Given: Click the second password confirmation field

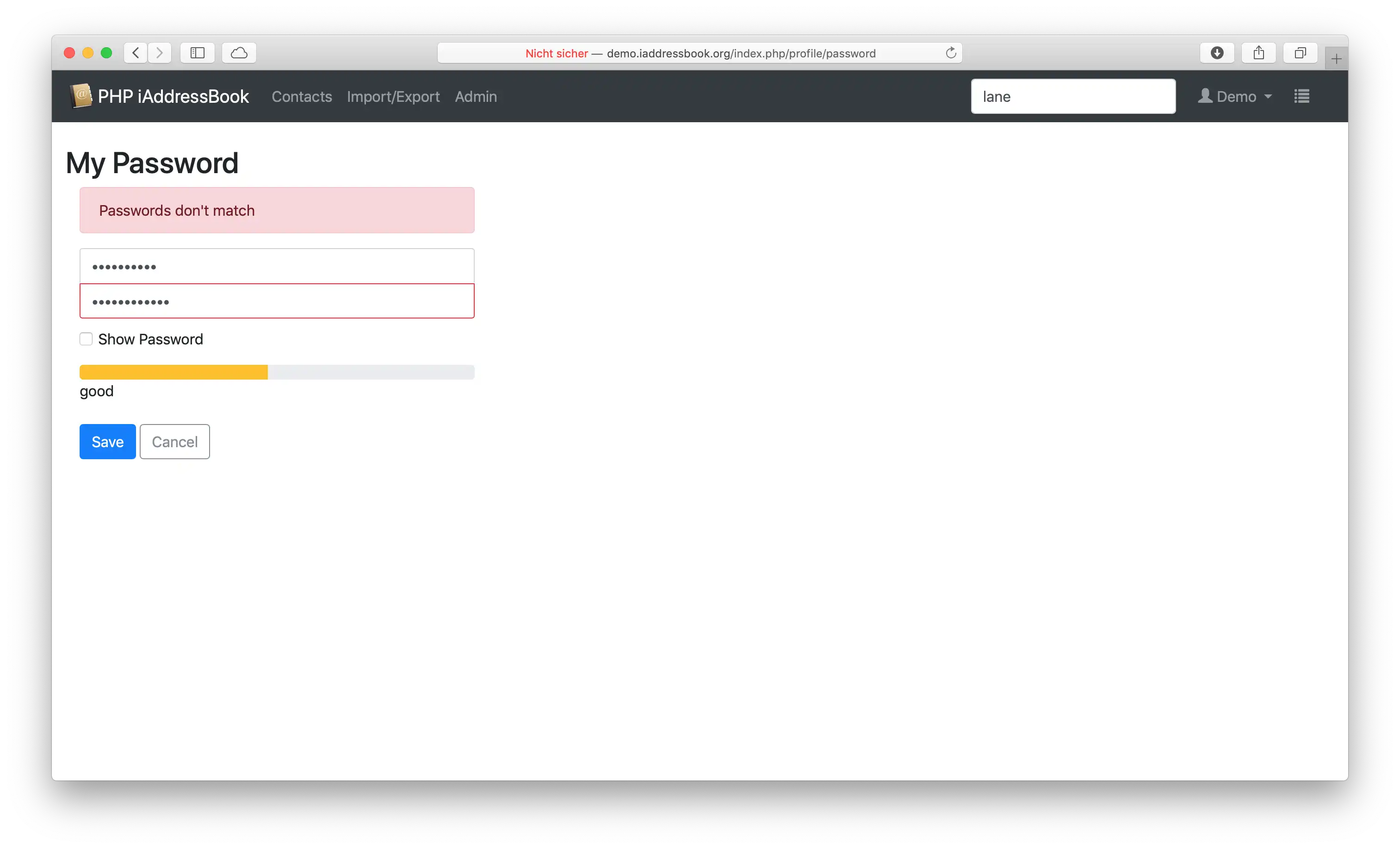Looking at the screenshot, I should tap(277, 301).
